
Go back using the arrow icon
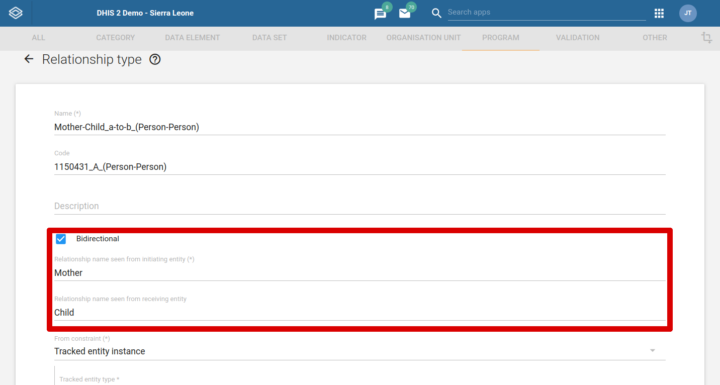pyautogui.click(x=28, y=59)
